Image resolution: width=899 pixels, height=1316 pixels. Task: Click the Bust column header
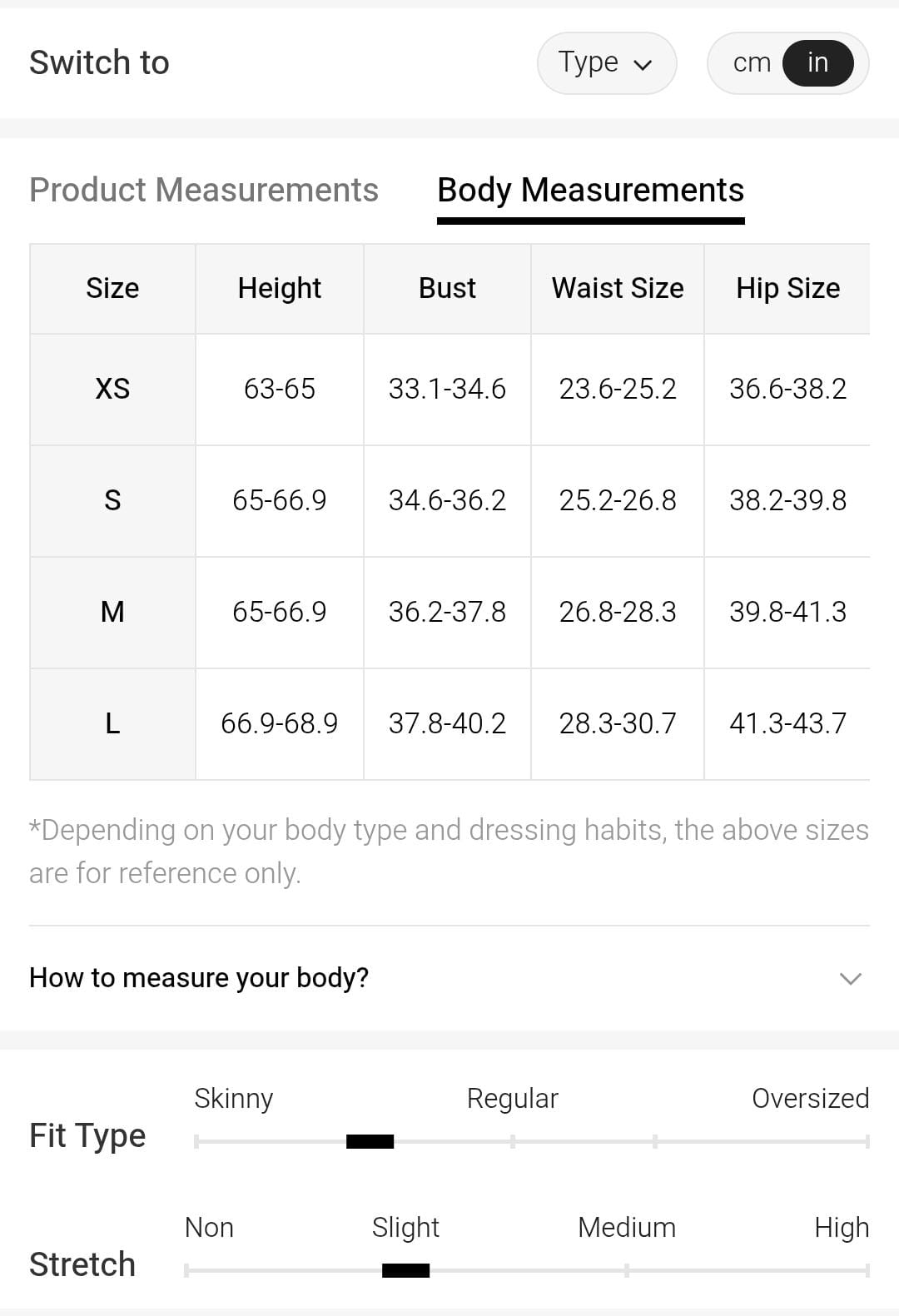tap(447, 288)
